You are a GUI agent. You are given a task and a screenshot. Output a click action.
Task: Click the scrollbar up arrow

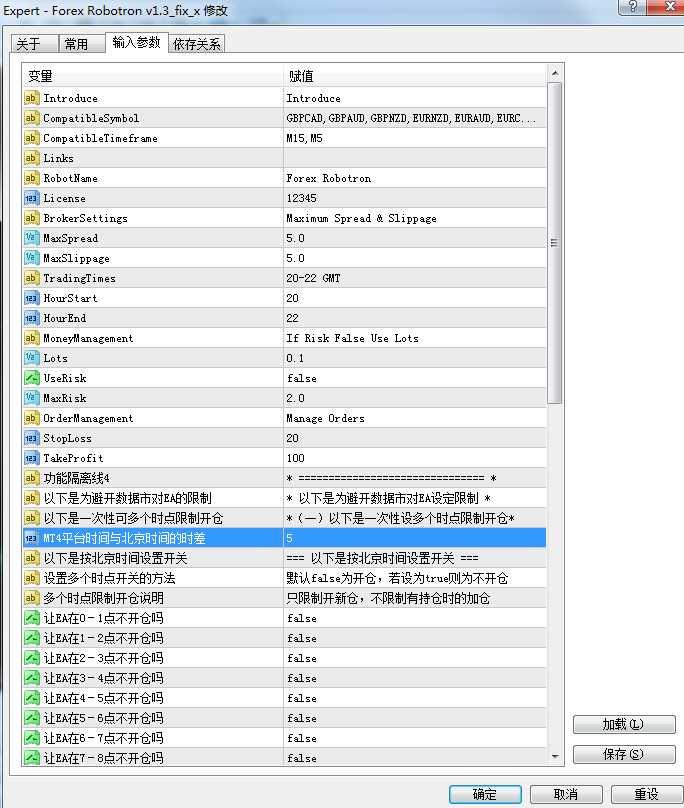coord(555,73)
